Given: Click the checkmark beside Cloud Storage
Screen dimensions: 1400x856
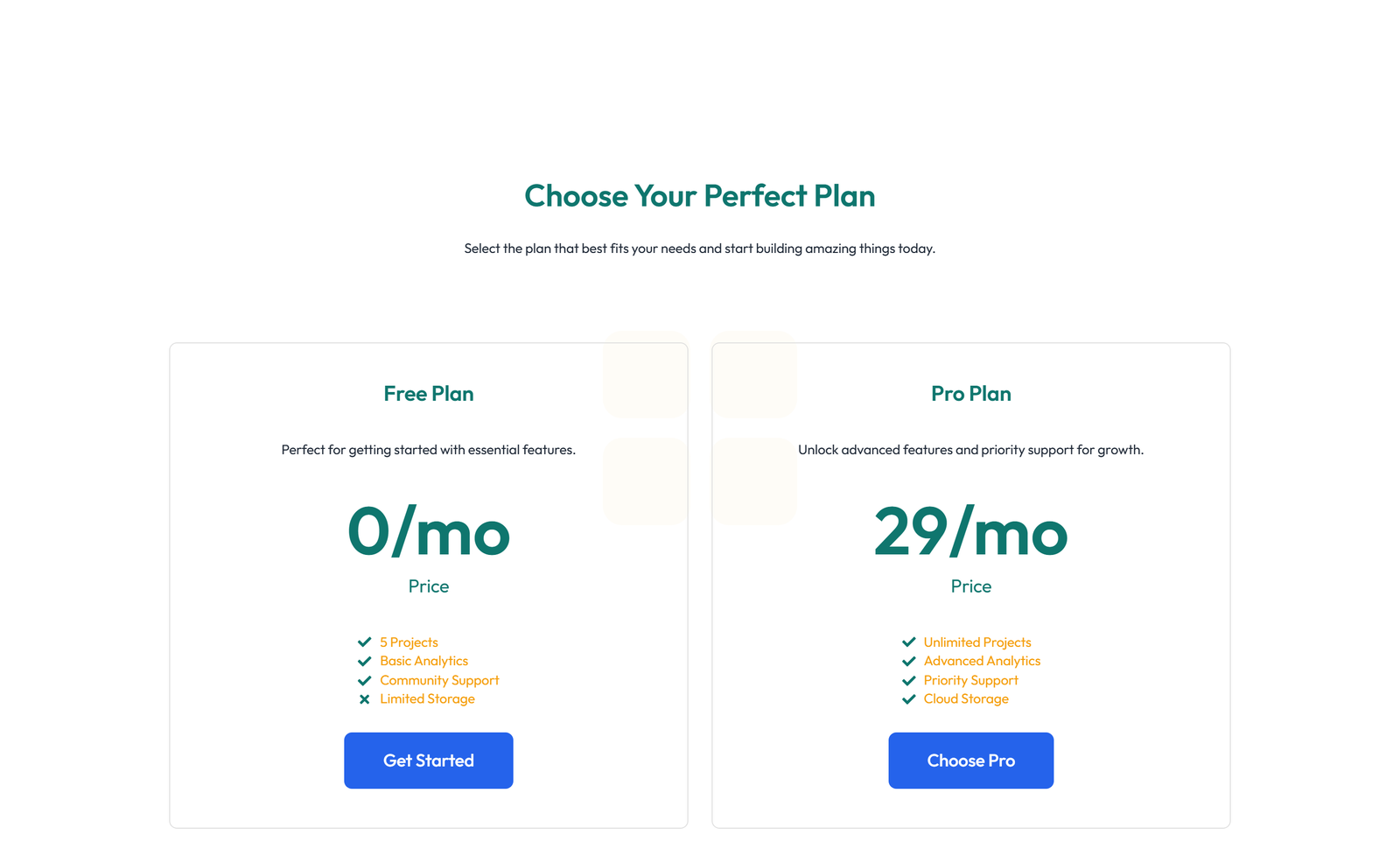Looking at the screenshot, I should pyautogui.click(x=909, y=699).
